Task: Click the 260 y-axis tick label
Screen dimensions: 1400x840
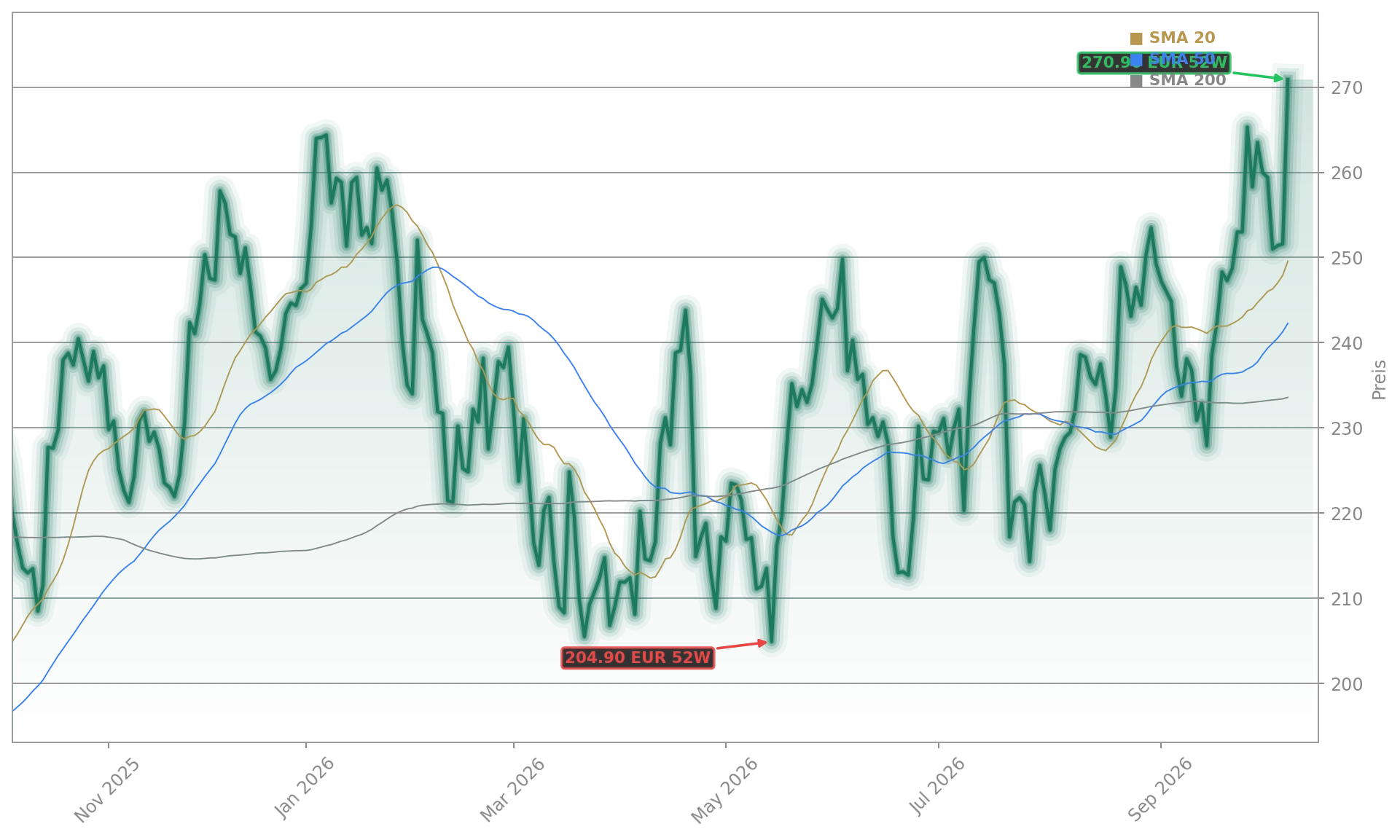Action: pyautogui.click(x=1347, y=173)
